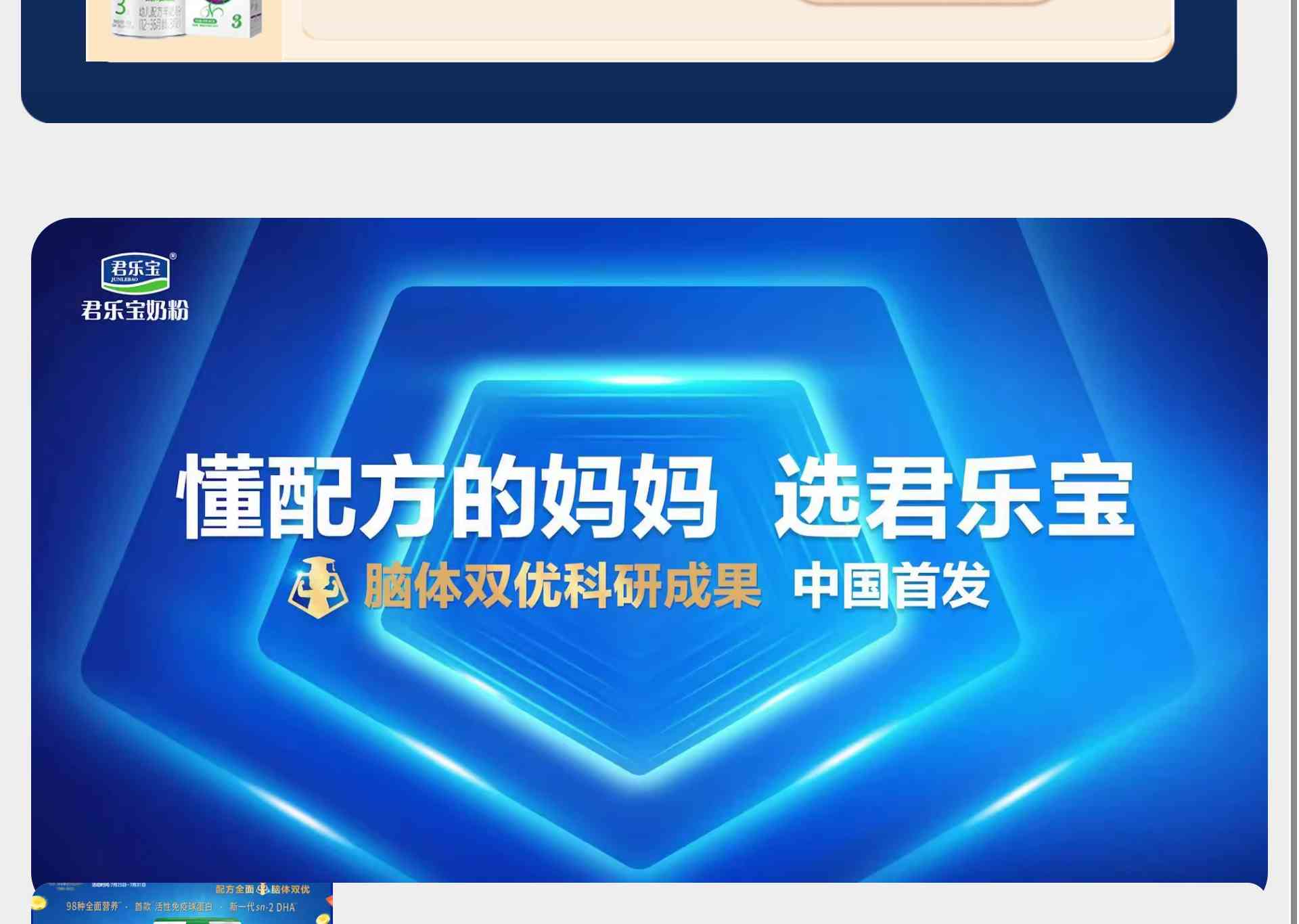Click the green number 3 on the product box

click(236, 21)
